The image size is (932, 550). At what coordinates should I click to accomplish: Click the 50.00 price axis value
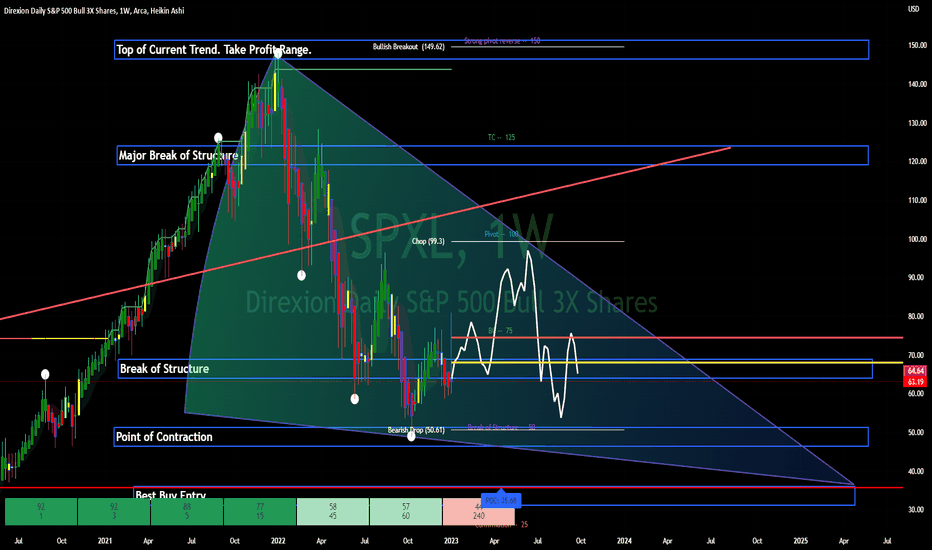[x=917, y=432]
